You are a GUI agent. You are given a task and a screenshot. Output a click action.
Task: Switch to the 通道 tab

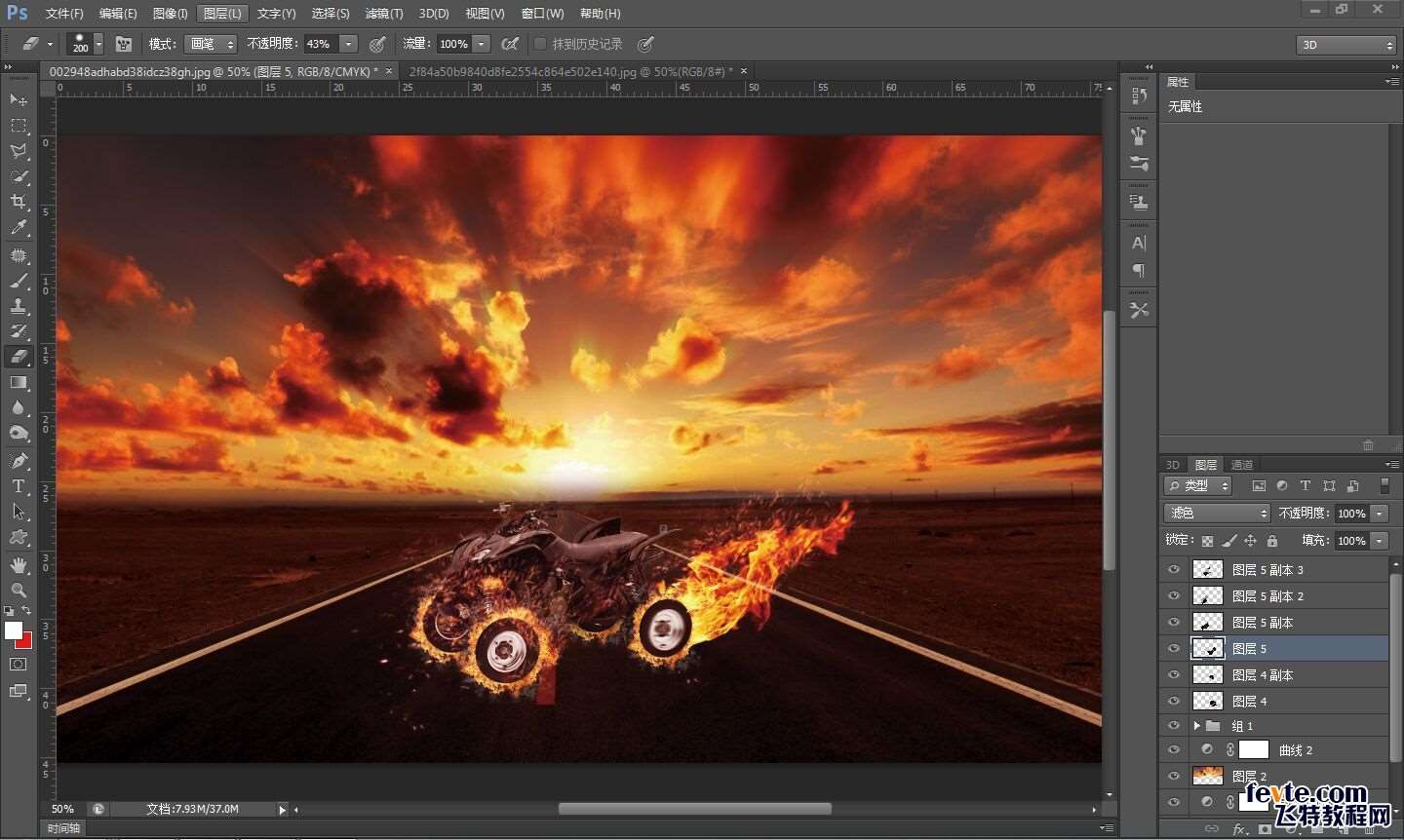point(1242,465)
